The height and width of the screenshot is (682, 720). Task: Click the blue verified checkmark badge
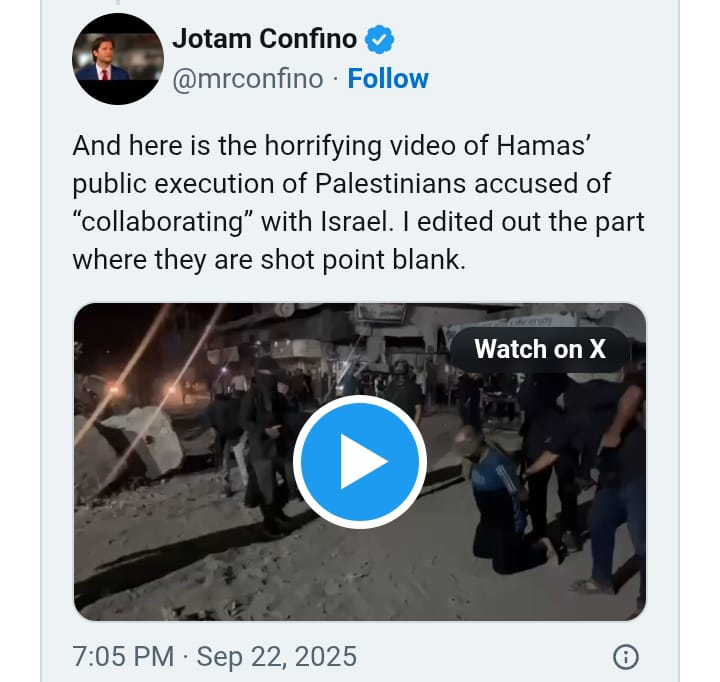click(382, 39)
